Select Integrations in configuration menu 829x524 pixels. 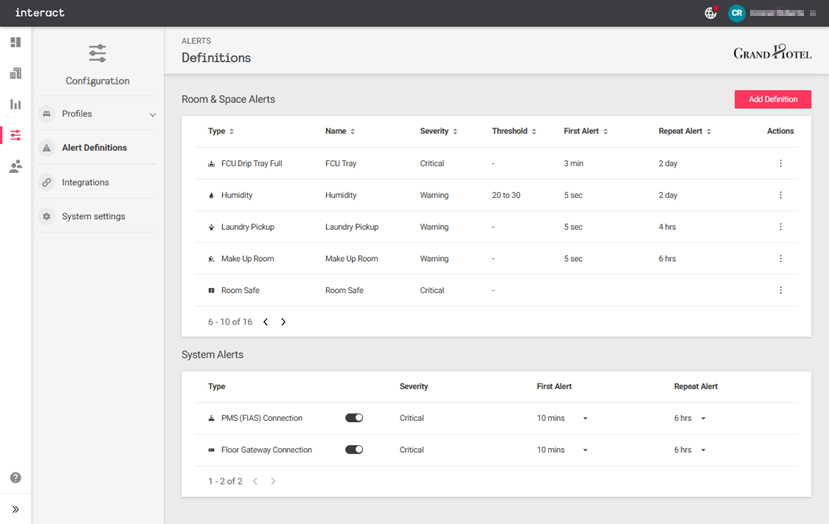(x=85, y=182)
